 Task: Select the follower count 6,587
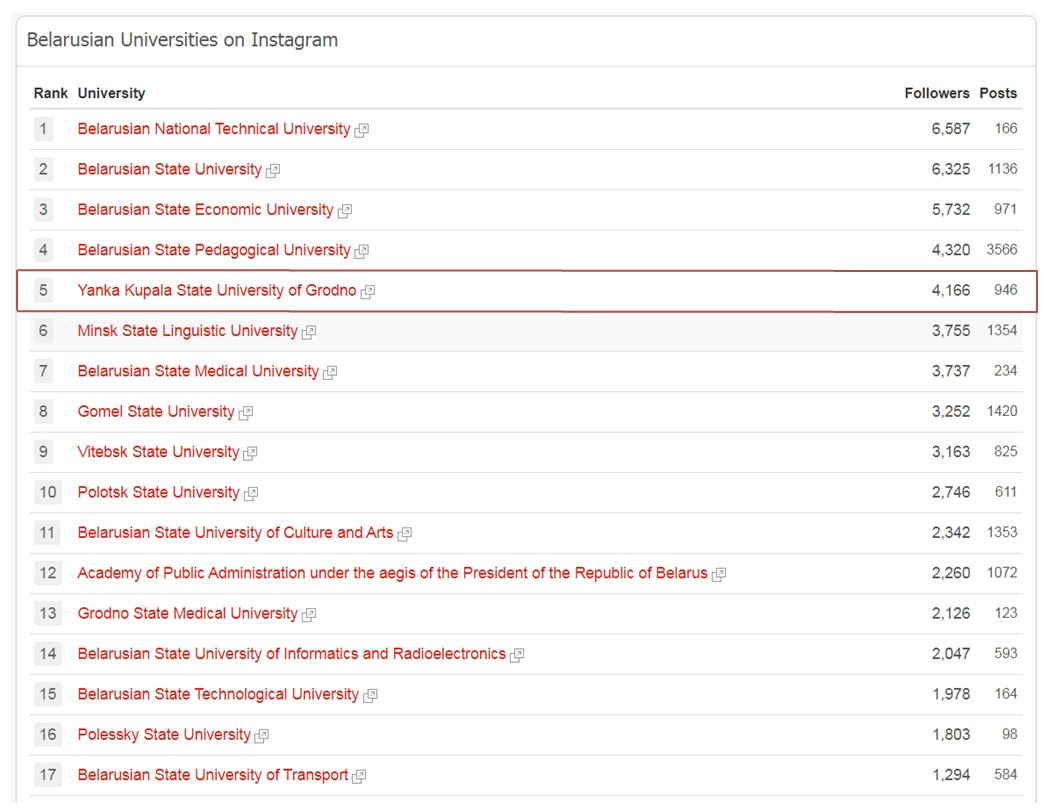pos(950,129)
